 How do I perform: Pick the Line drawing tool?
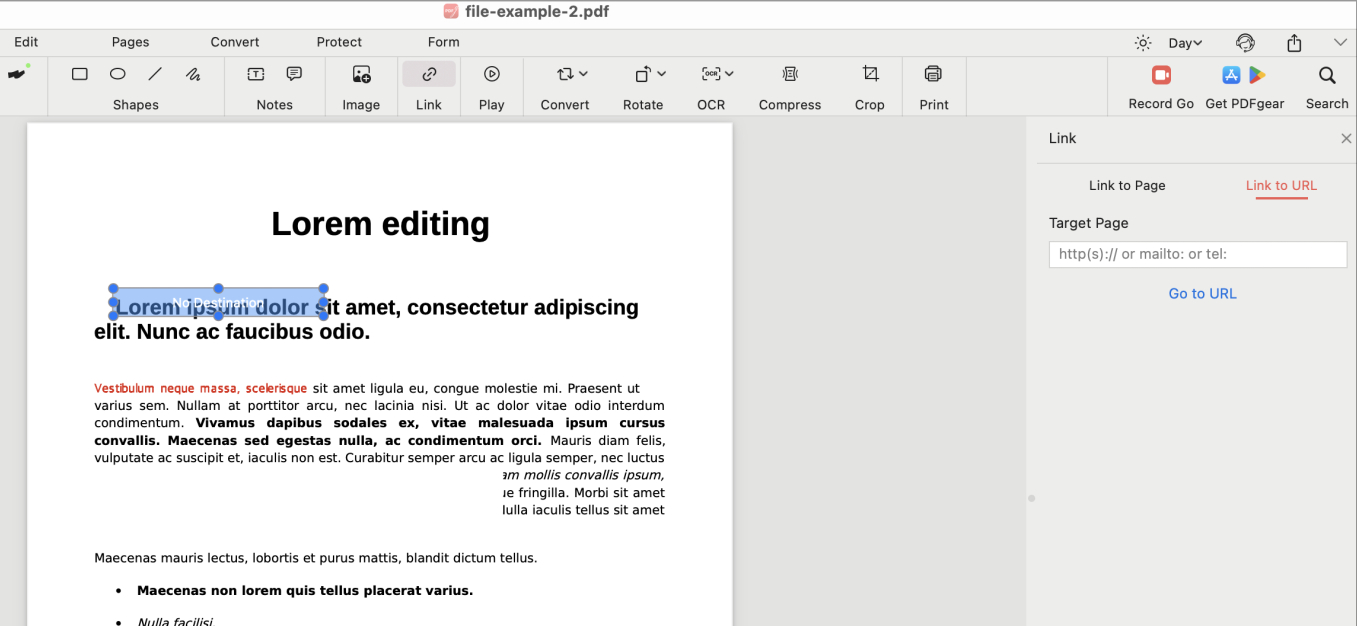coord(154,73)
